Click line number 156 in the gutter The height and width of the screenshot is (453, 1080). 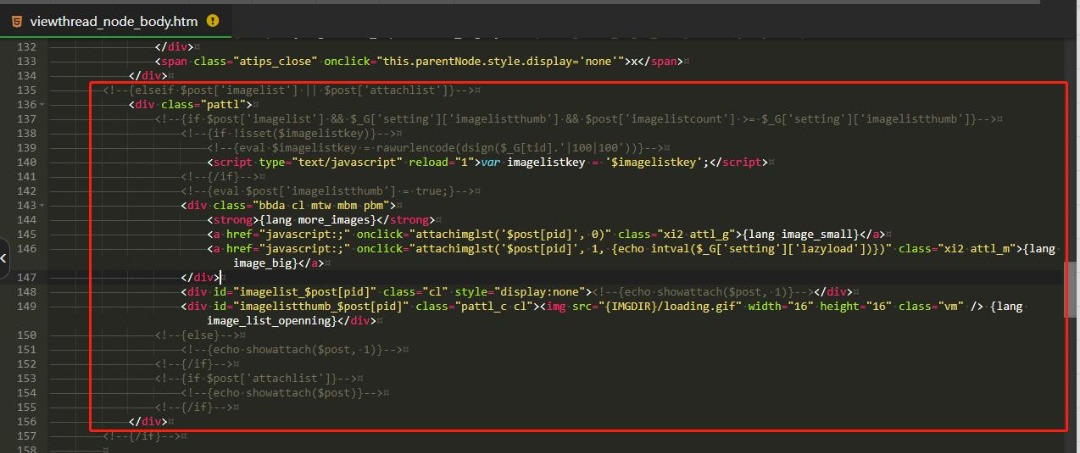(25, 421)
